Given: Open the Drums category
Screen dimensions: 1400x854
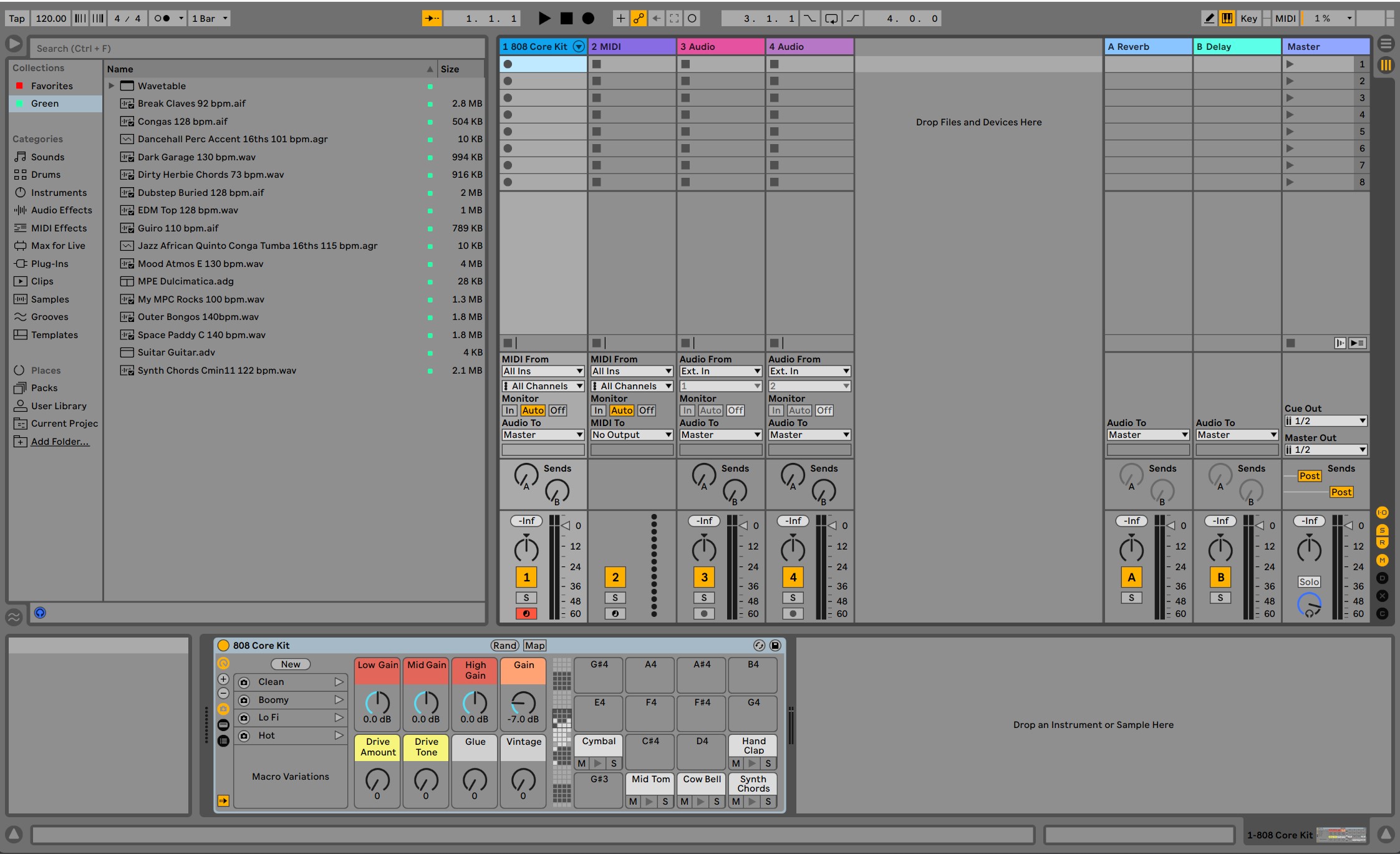Looking at the screenshot, I should [46, 175].
